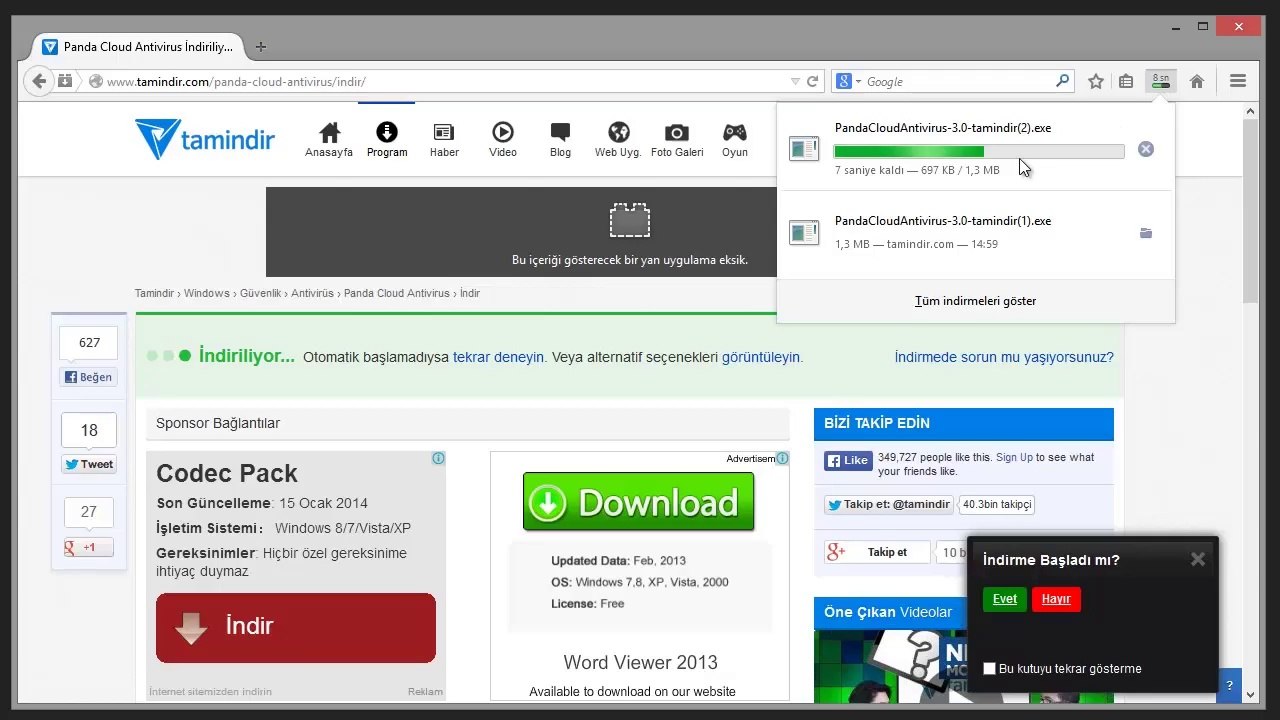Go to the browser home page icon
Image resolution: width=1280 pixels, height=720 pixels.
point(1196,82)
